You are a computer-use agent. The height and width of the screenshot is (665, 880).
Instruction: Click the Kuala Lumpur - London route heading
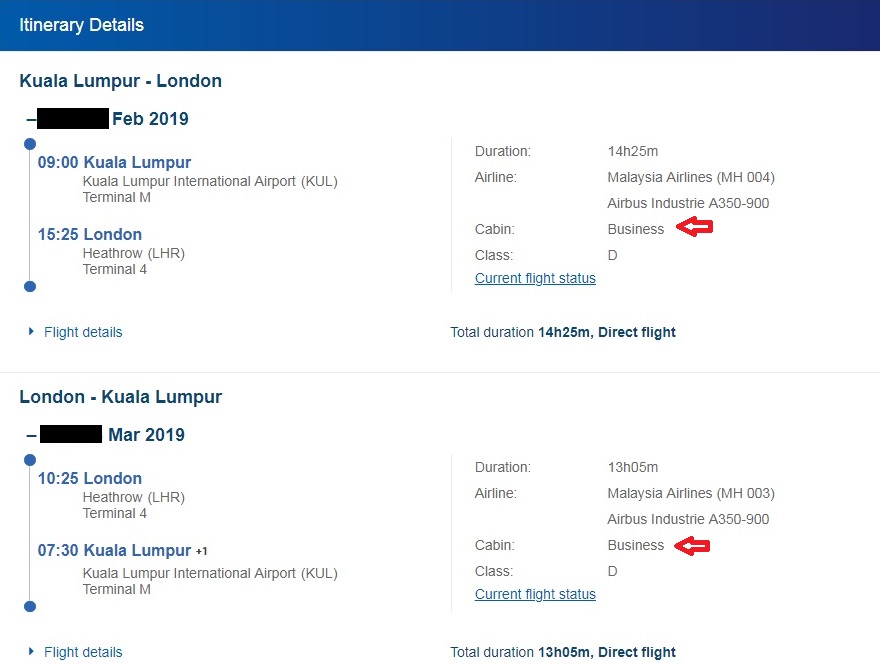coord(121,81)
